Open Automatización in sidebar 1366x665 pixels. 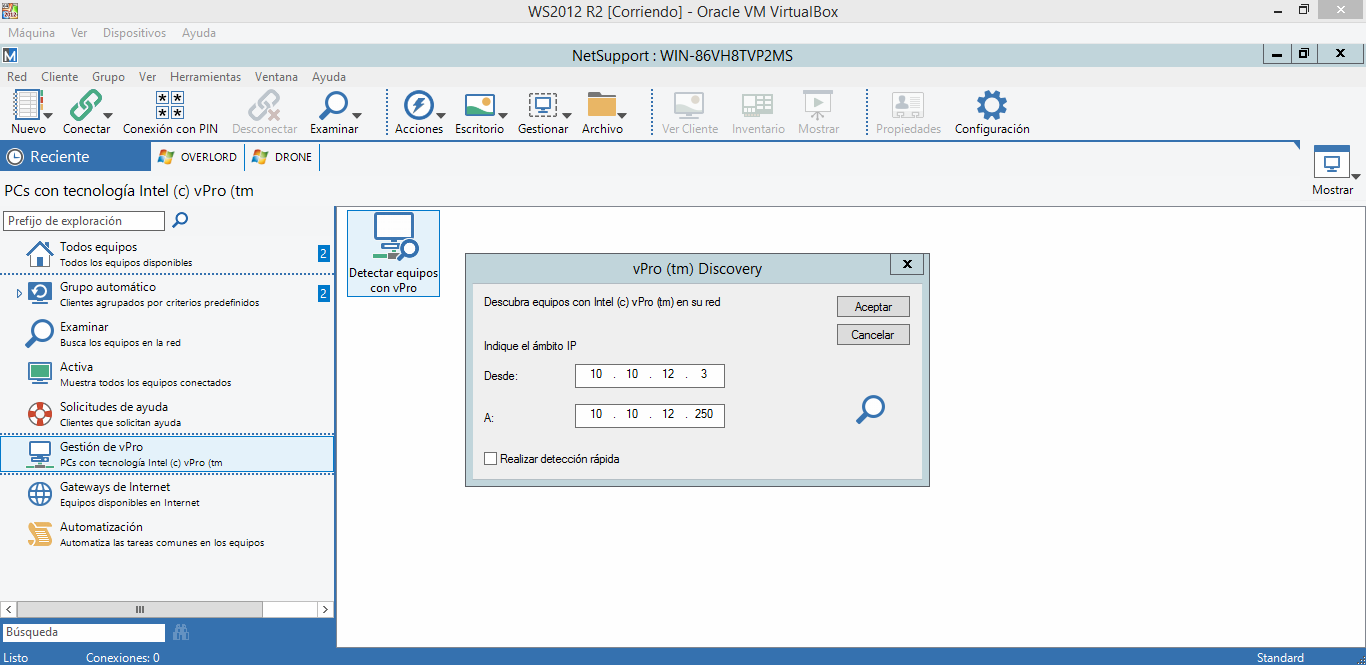point(167,534)
